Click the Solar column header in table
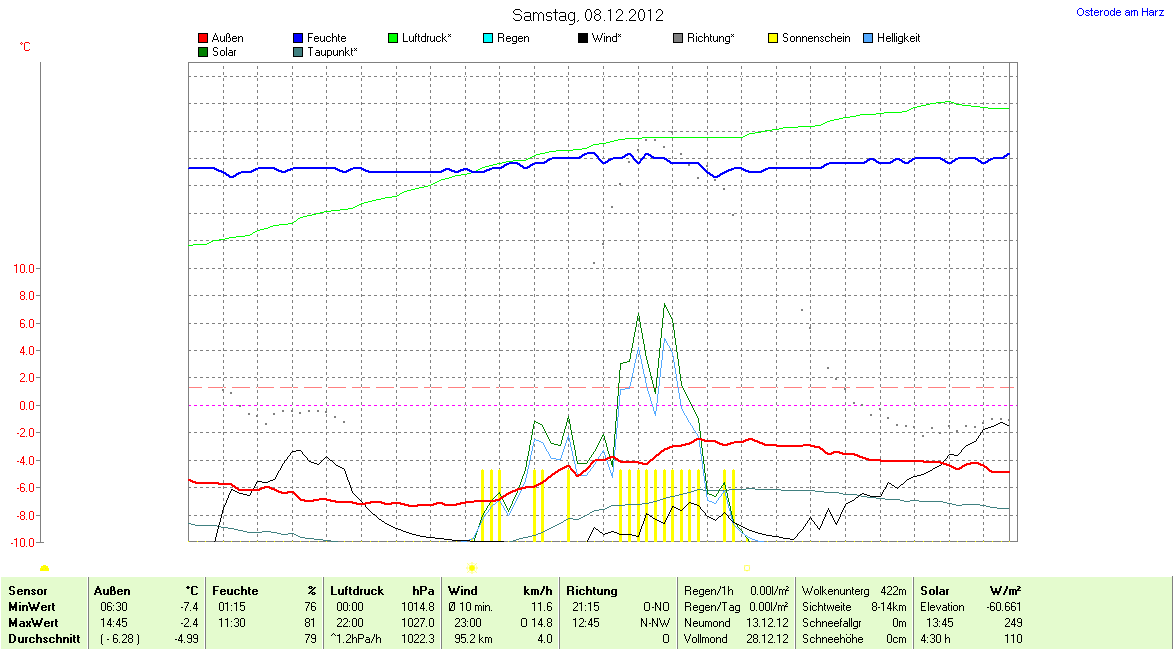 [x=936, y=591]
